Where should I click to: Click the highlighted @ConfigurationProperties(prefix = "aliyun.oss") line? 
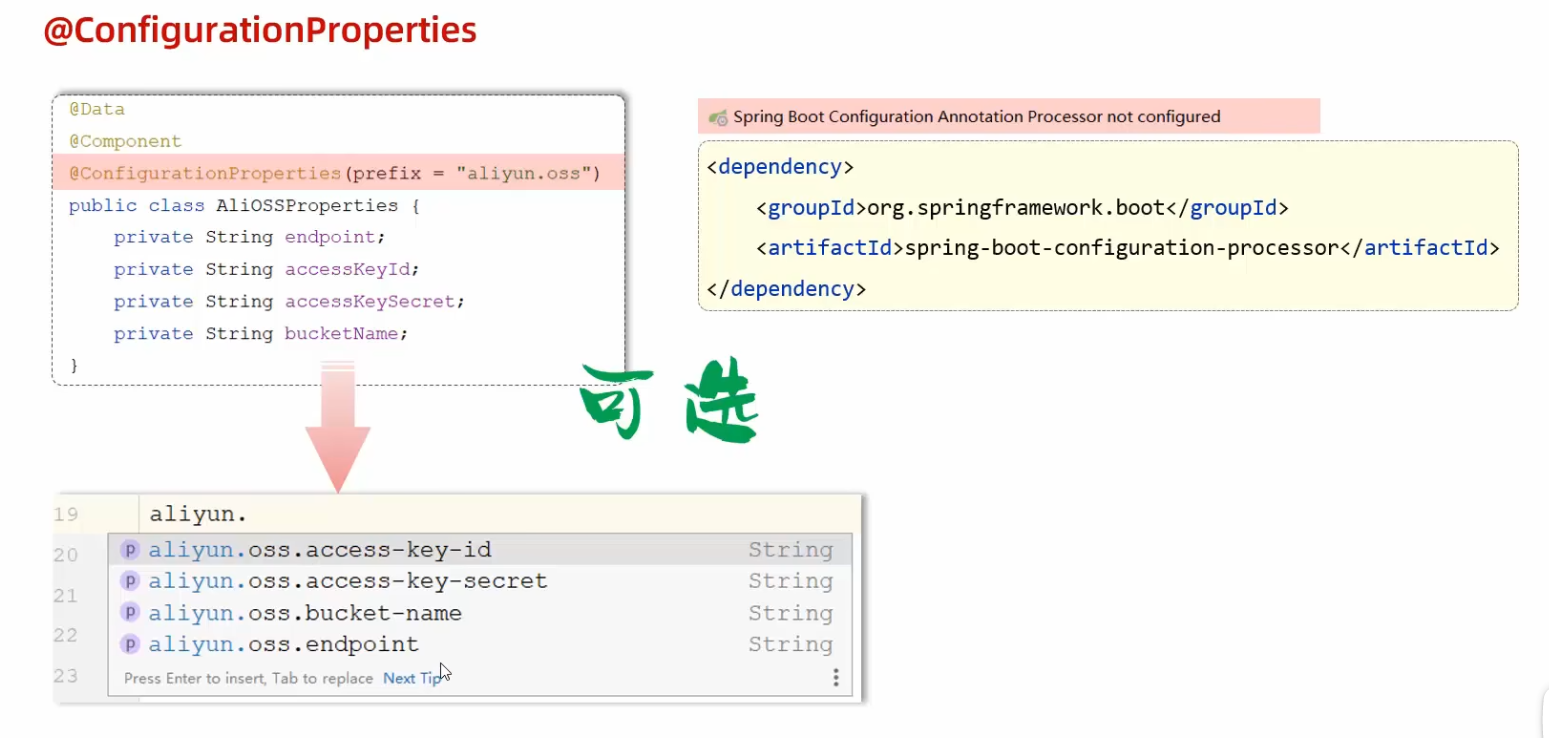pyautogui.click(x=339, y=173)
